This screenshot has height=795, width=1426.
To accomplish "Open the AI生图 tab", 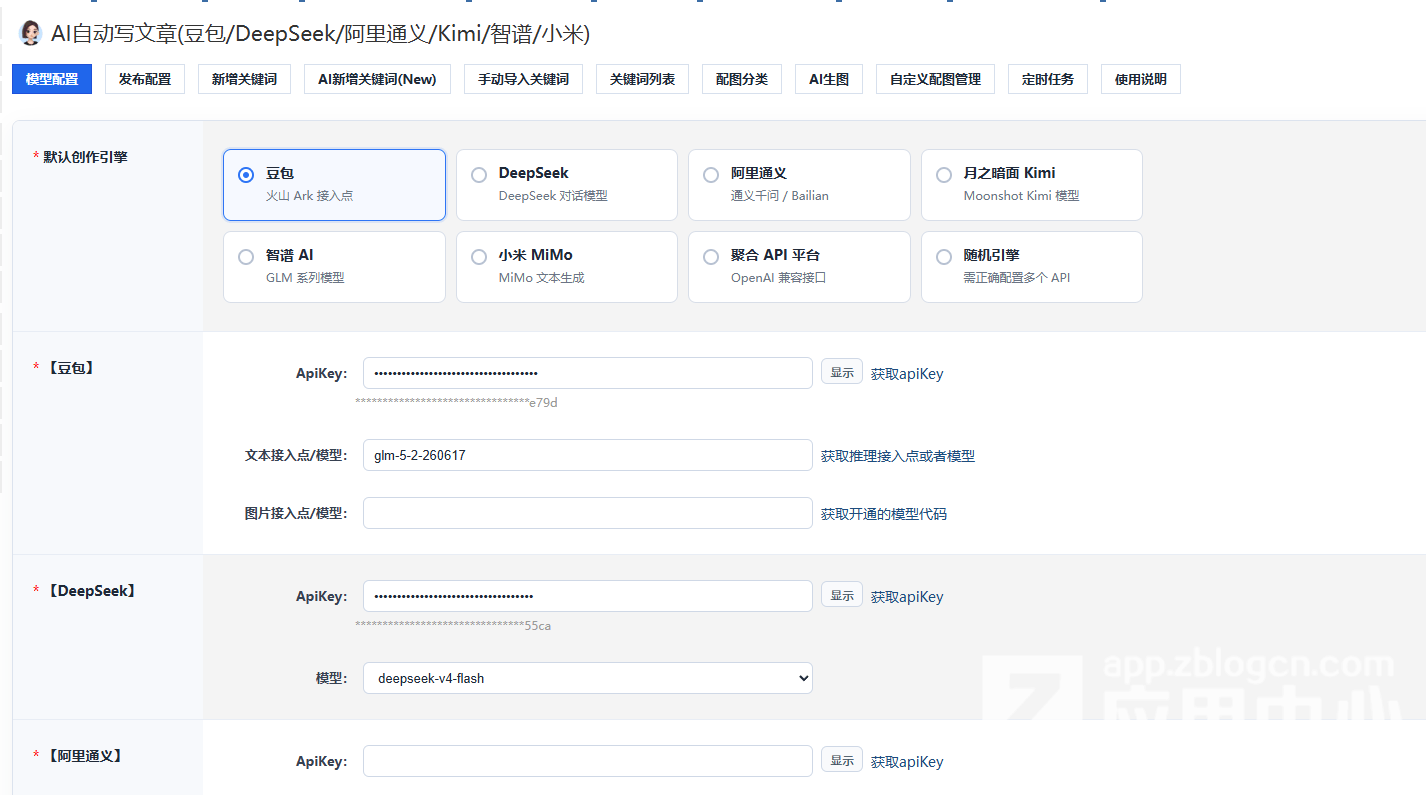I will (x=829, y=79).
